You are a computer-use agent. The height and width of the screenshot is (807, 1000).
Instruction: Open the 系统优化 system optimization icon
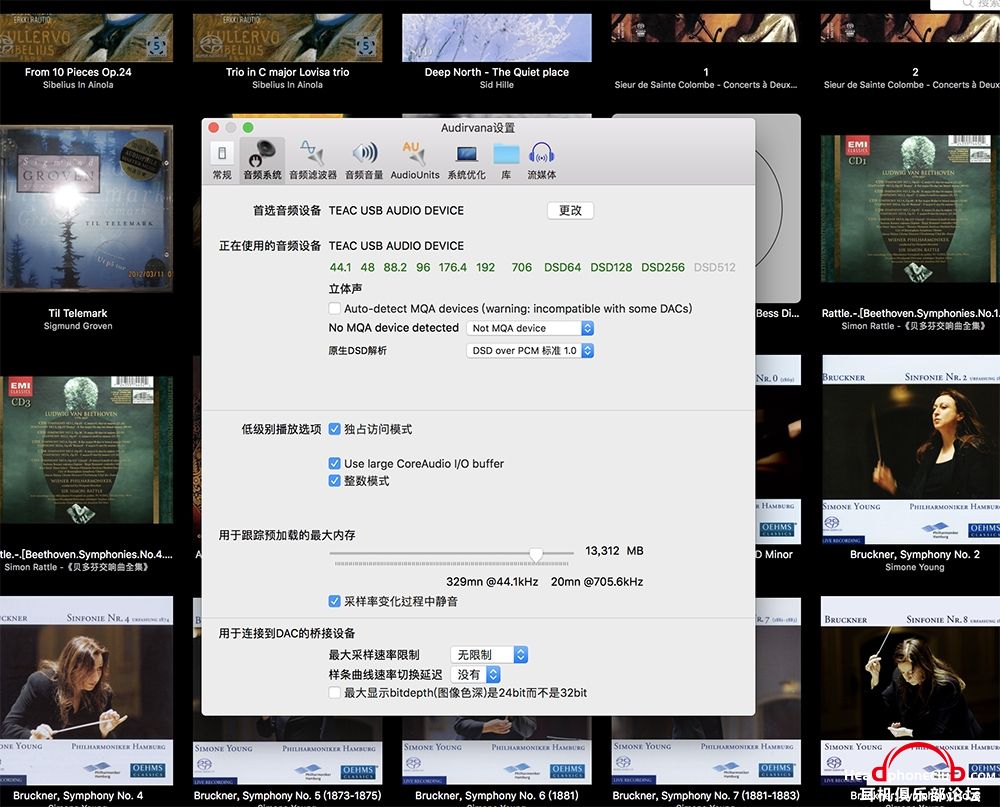(466, 160)
